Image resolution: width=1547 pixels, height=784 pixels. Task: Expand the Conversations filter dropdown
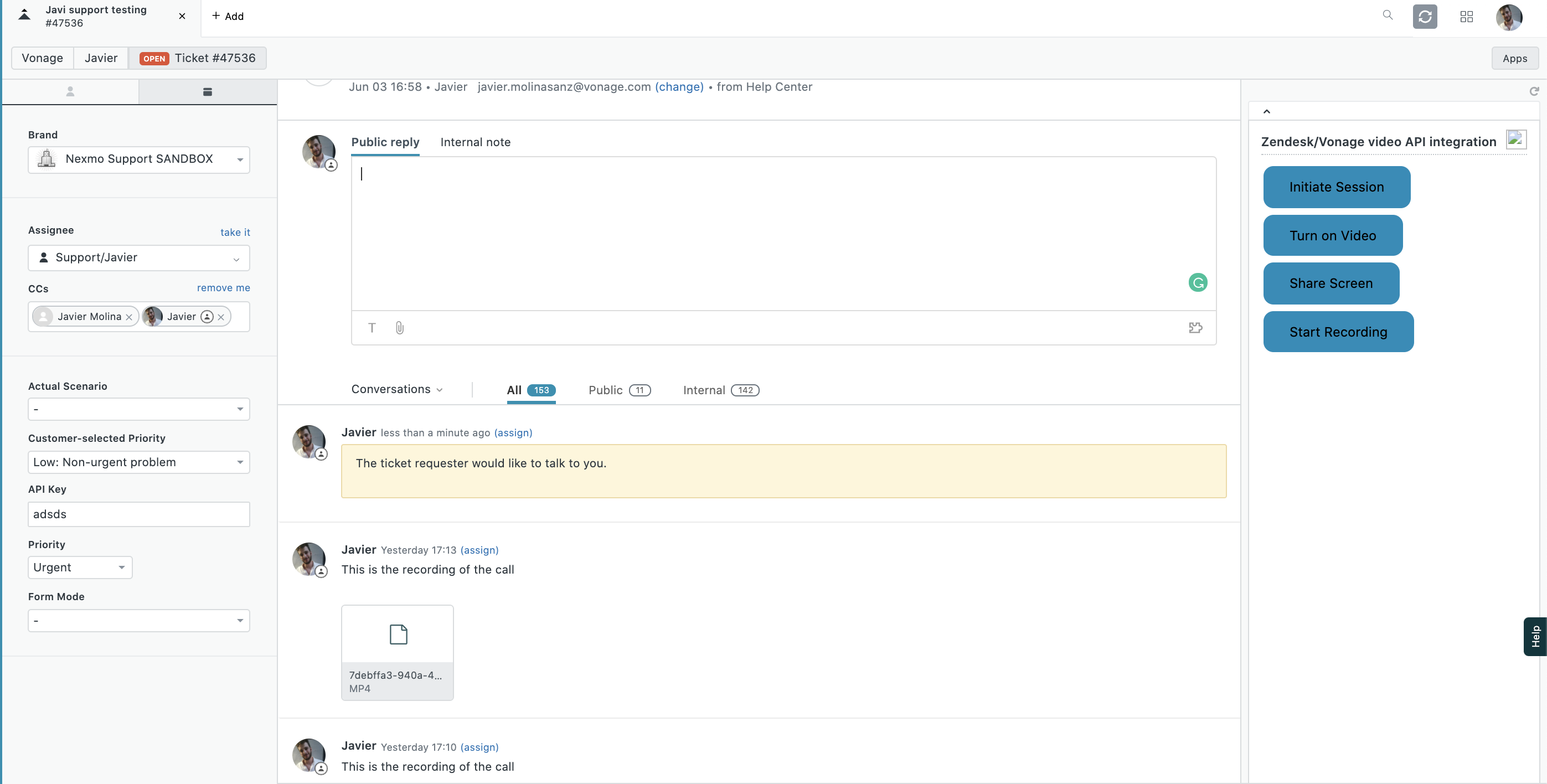click(397, 389)
